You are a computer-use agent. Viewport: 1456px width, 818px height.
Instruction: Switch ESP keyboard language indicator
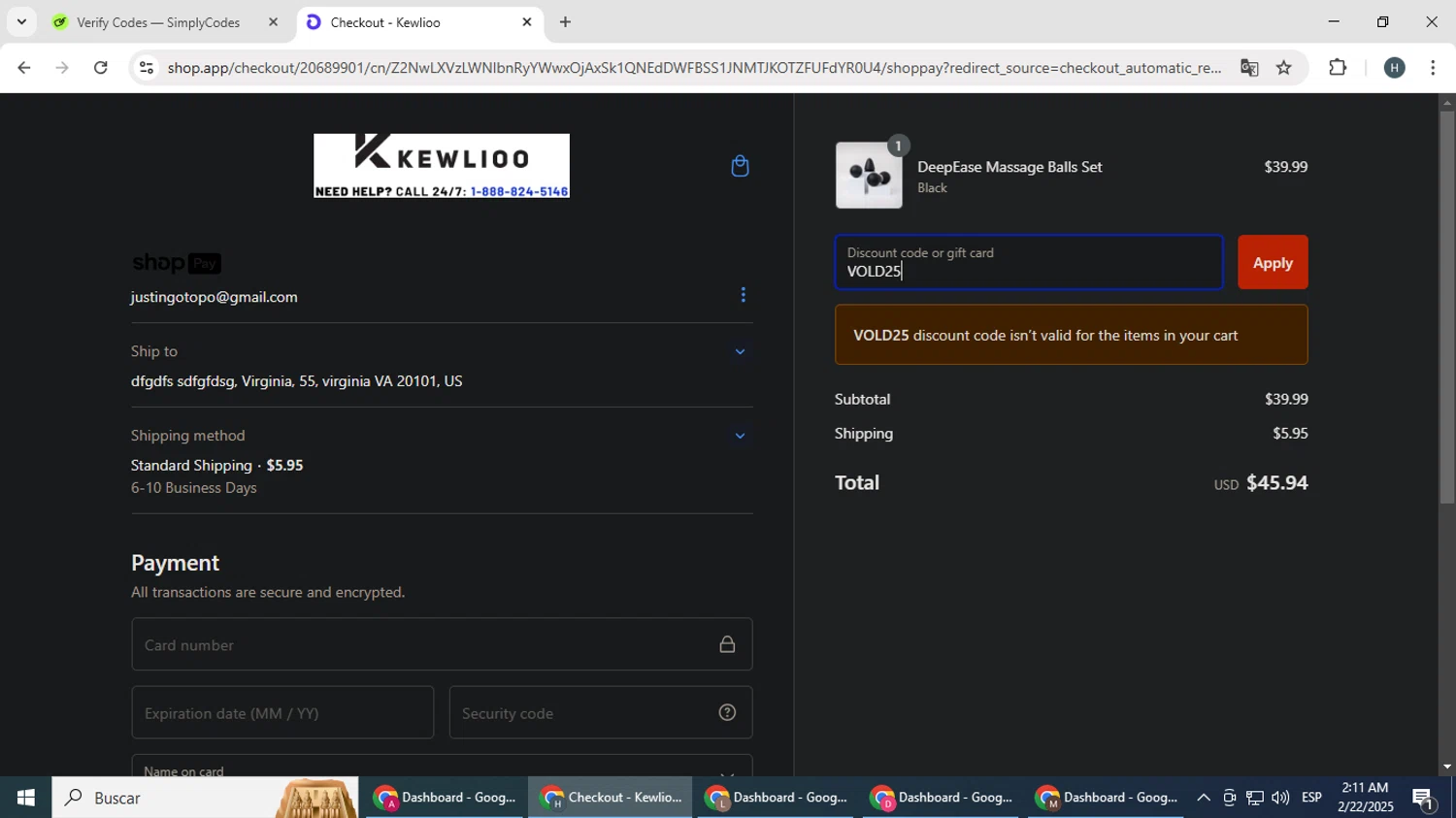[1311, 798]
